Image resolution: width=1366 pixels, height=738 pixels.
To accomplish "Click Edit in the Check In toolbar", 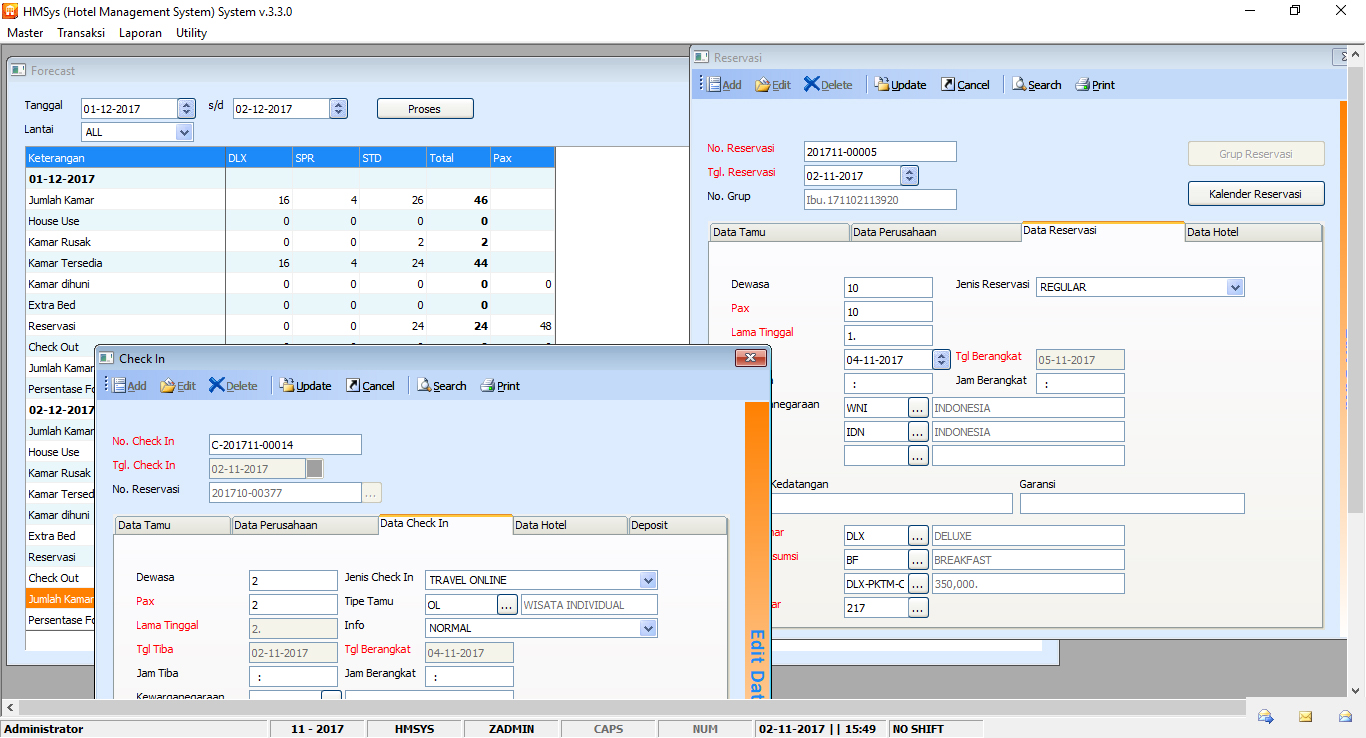I will tap(178, 386).
